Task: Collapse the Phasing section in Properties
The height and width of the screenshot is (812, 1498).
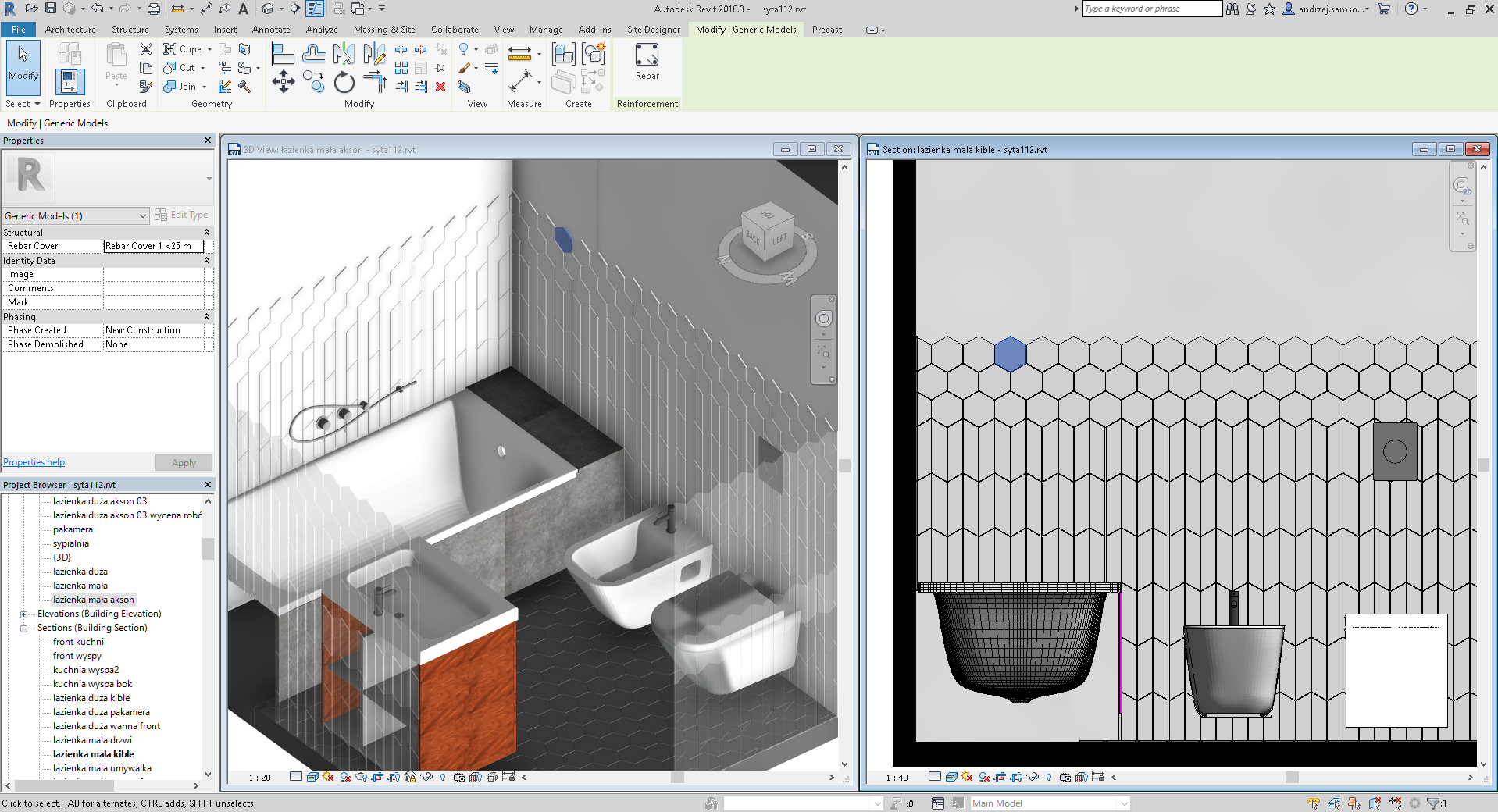Action: 205,317
